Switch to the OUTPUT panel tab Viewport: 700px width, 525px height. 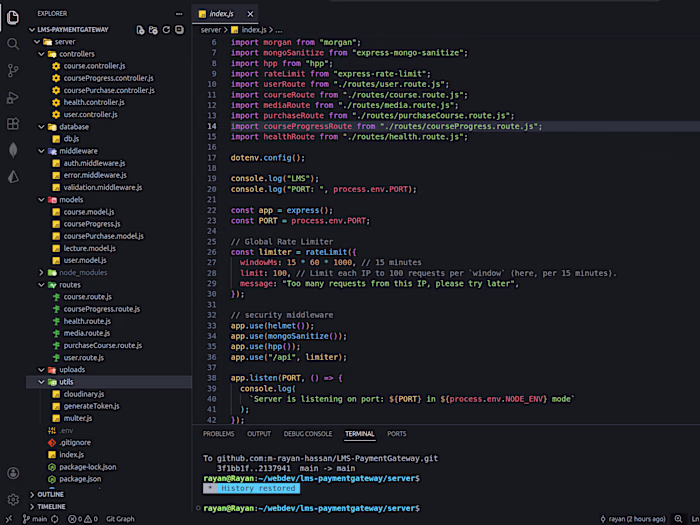click(x=259, y=434)
